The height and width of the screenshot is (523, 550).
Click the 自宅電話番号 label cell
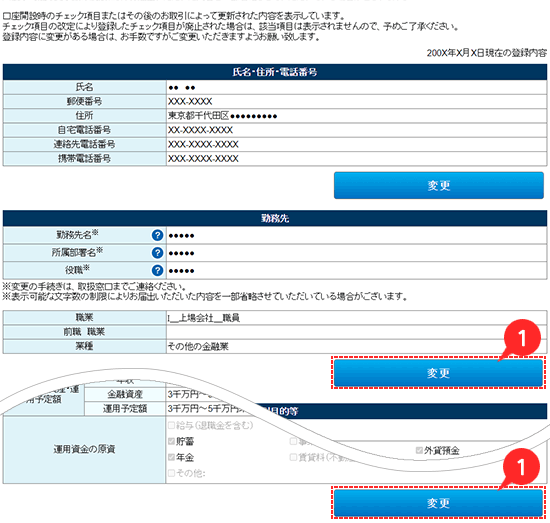tap(84, 130)
